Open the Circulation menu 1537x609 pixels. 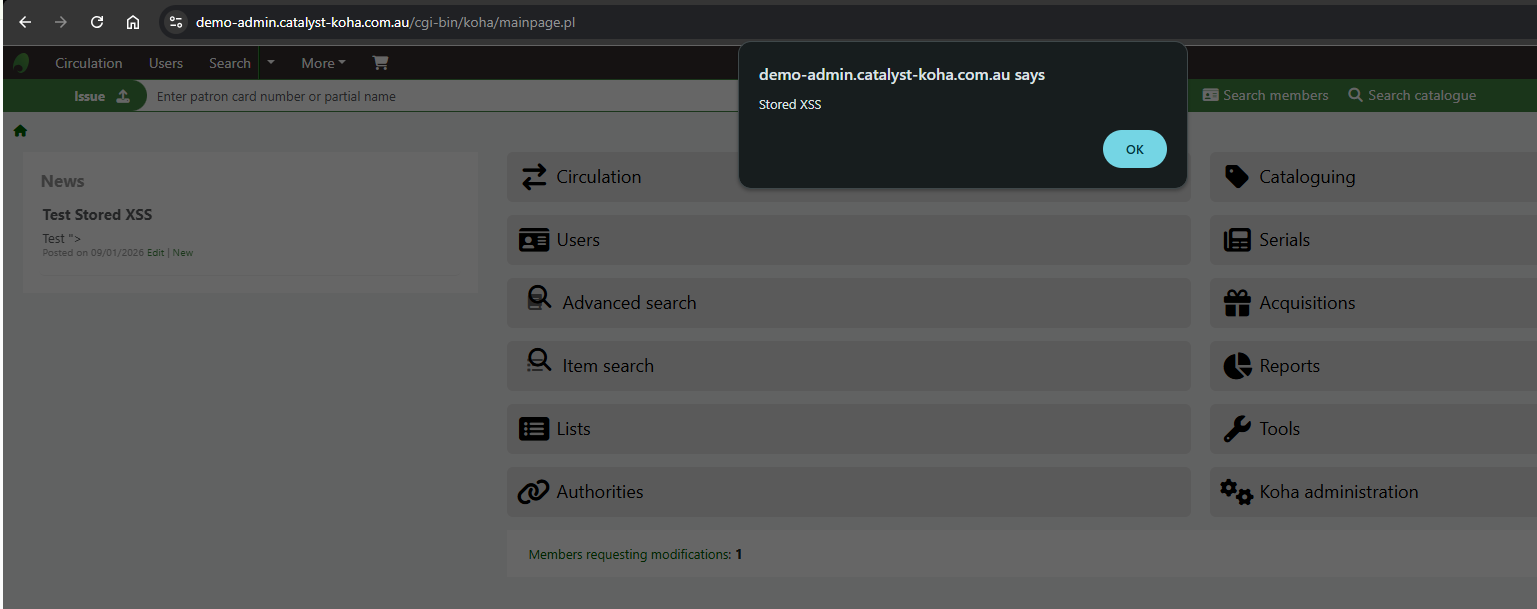click(88, 62)
